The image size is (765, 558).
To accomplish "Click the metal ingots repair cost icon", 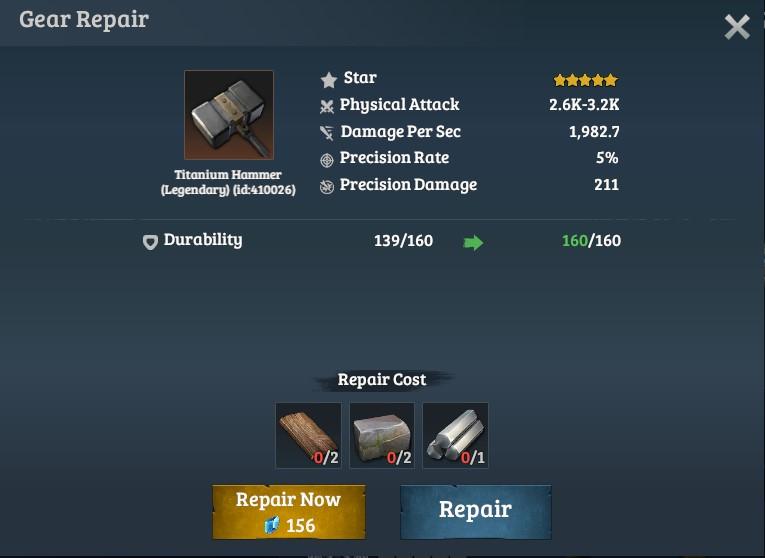I will click(x=455, y=435).
